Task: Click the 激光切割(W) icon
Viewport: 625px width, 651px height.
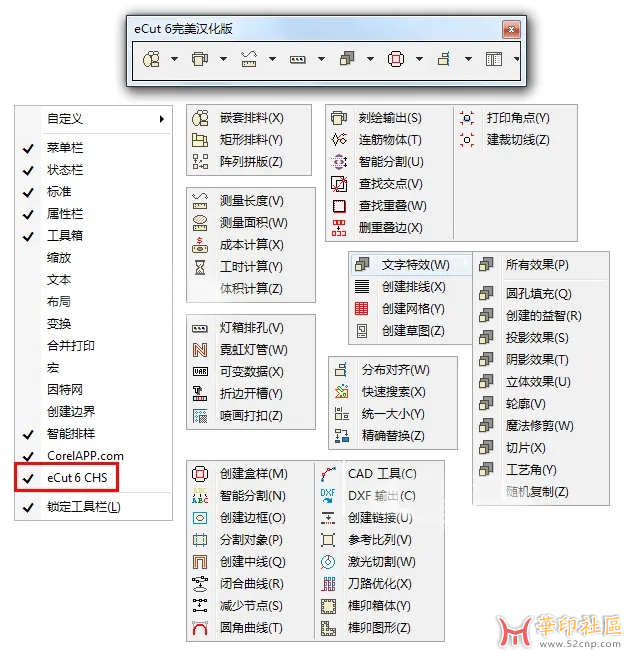Action: pyautogui.click(x=328, y=562)
